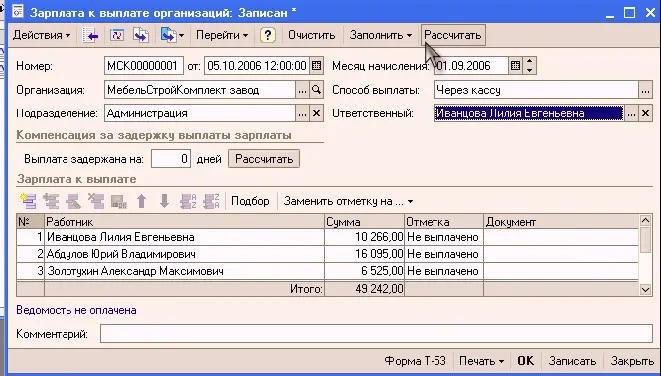The width and height of the screenshot is (661, 376).
Task: Select the row Иванцова Лилия Евгеньевна in the table
Action: point(327,237)
